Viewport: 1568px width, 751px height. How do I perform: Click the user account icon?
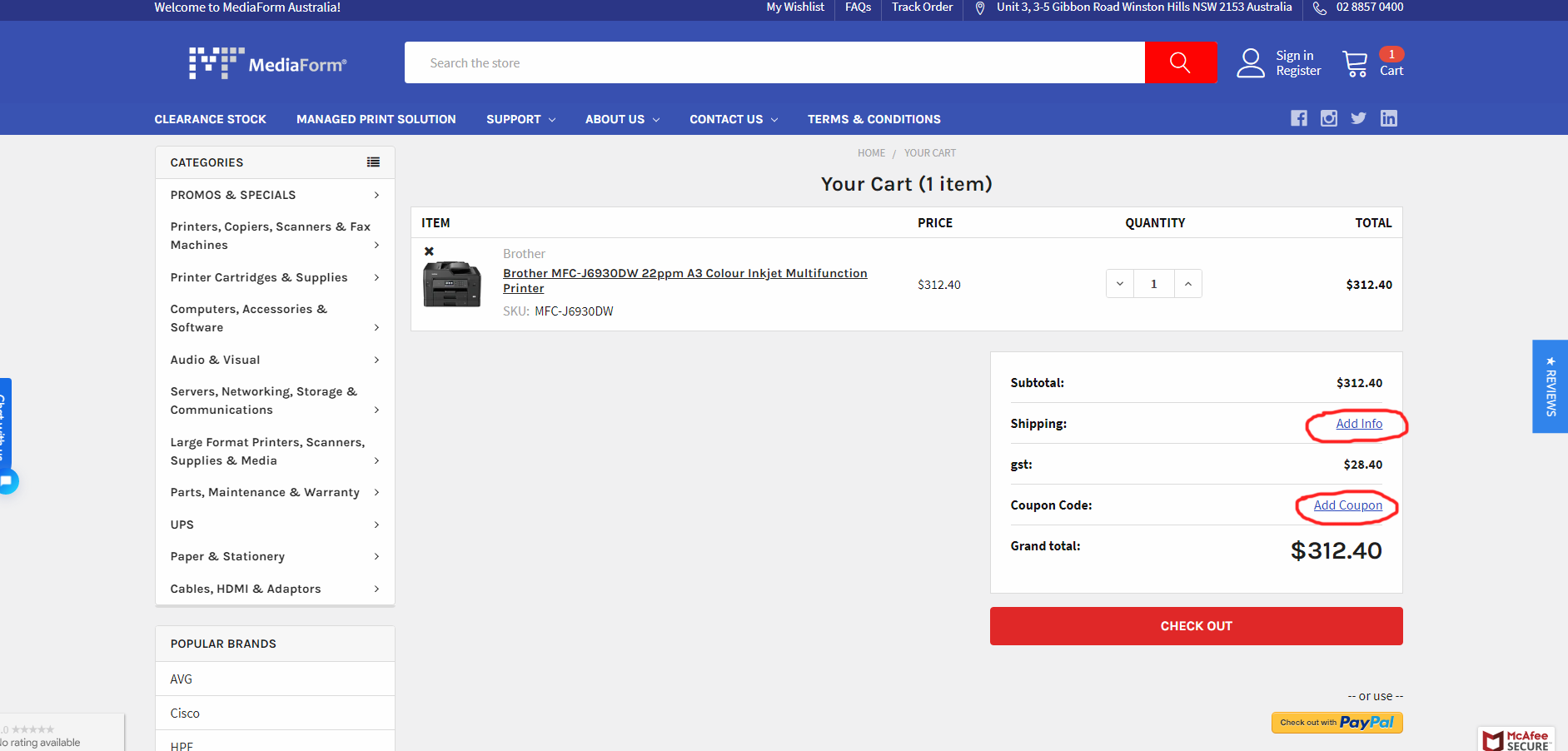tap(1250, 63)
